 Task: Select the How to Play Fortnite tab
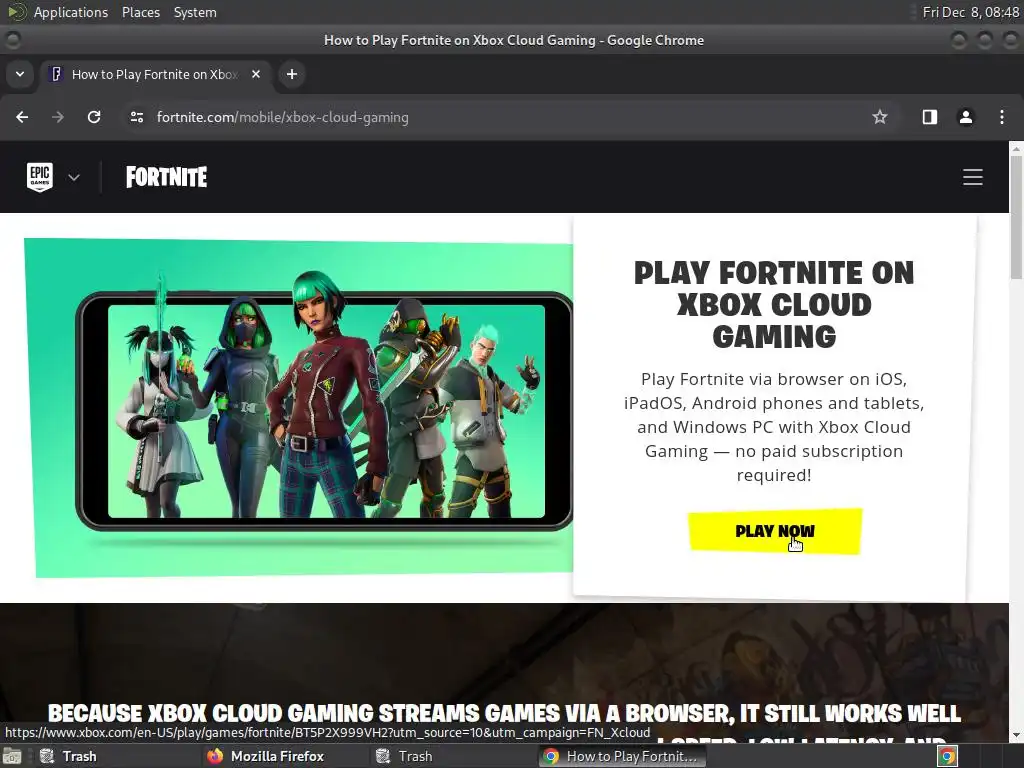(155, 74)
